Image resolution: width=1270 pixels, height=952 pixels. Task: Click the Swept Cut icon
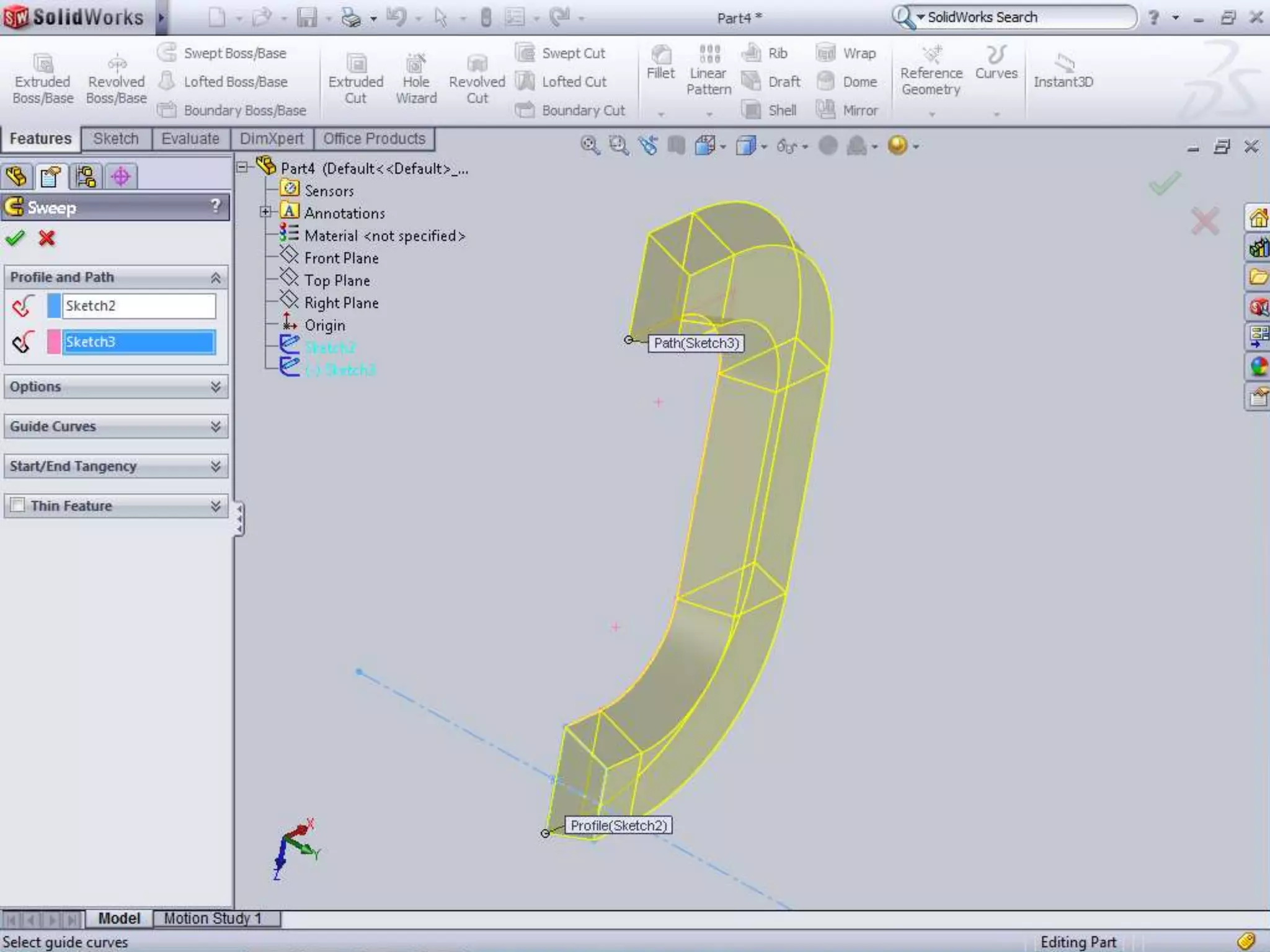[525, 53]
